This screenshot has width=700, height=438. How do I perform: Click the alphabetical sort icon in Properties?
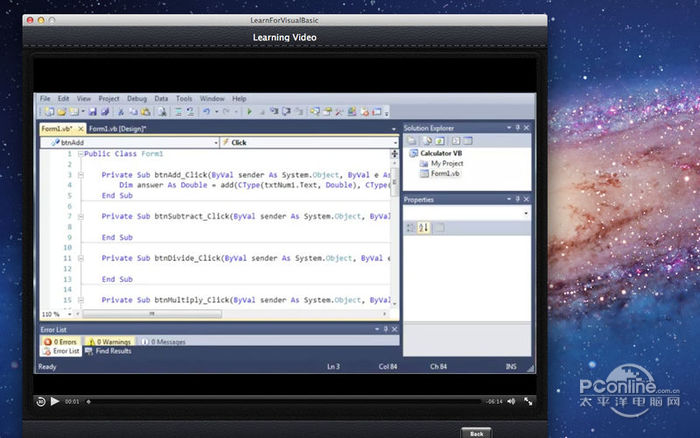[424, 228]
